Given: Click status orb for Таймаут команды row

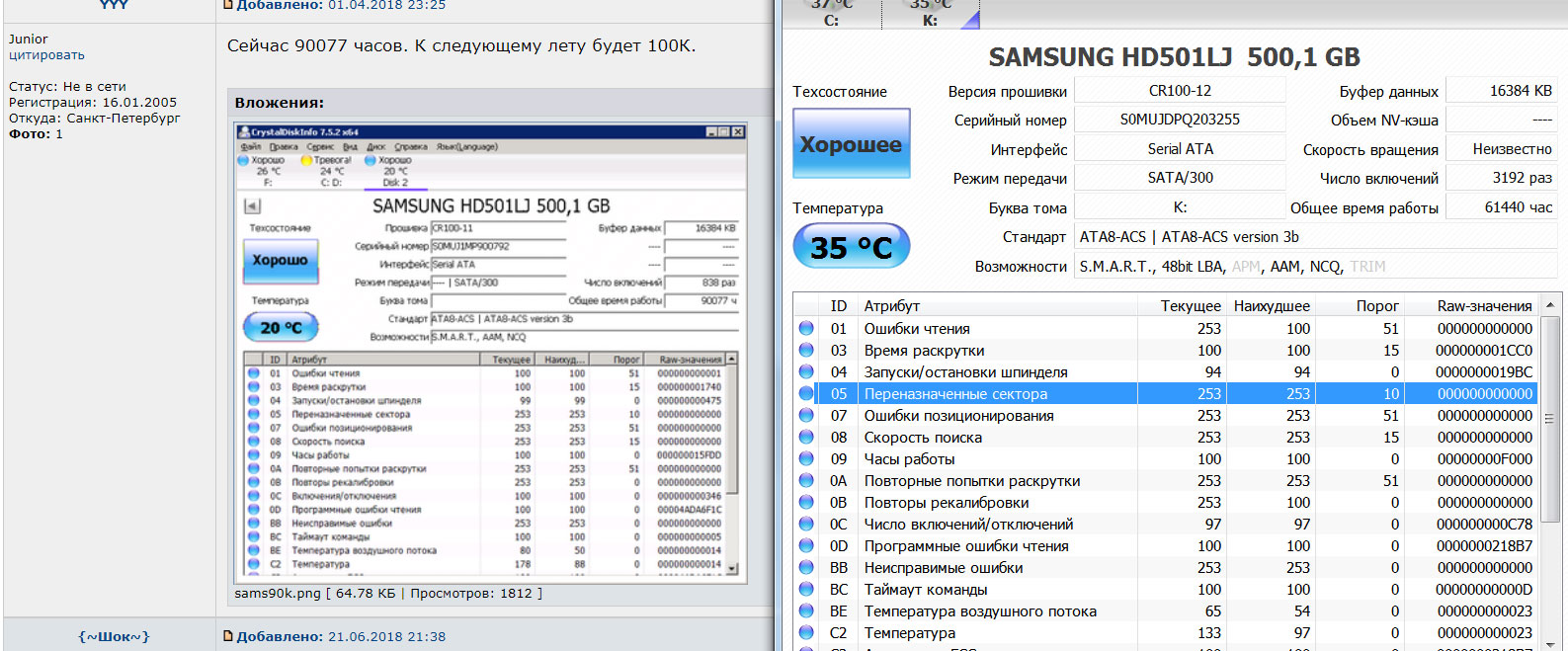Looking at the screenshot, I should (806, 589).
